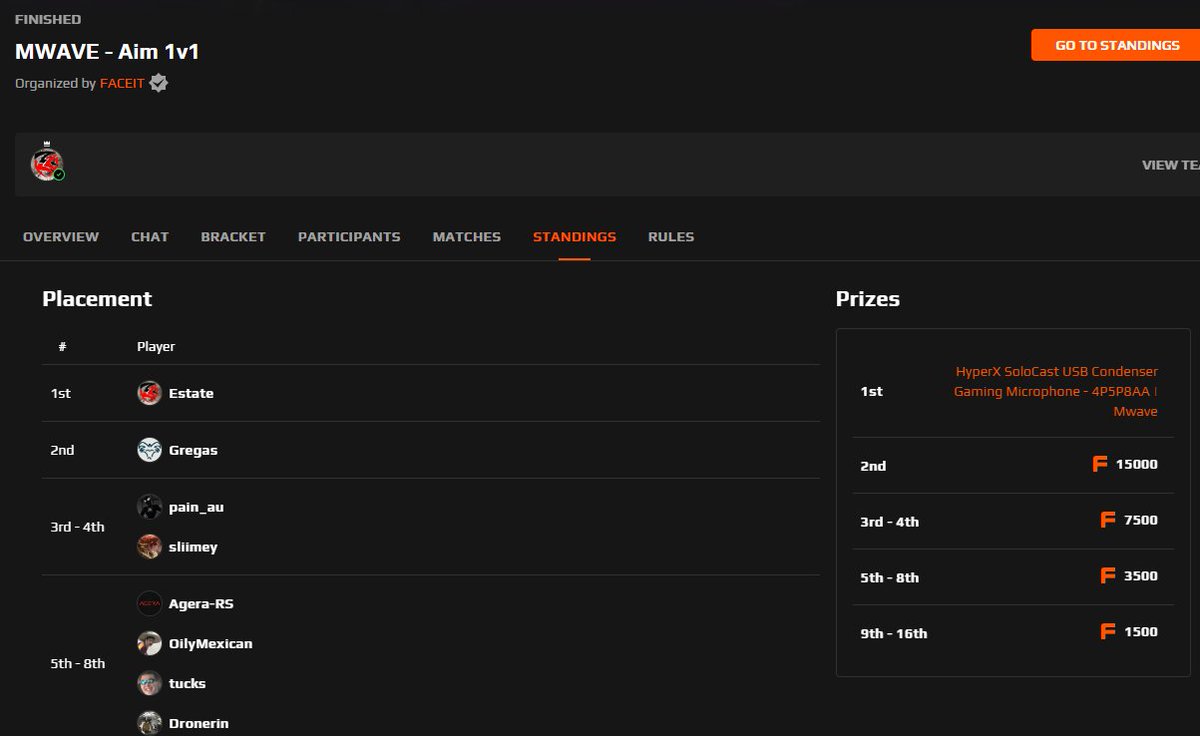Click the FACEIT verified badge icon
Viewport: 1200px width, 736px height.
coord(158,83)
